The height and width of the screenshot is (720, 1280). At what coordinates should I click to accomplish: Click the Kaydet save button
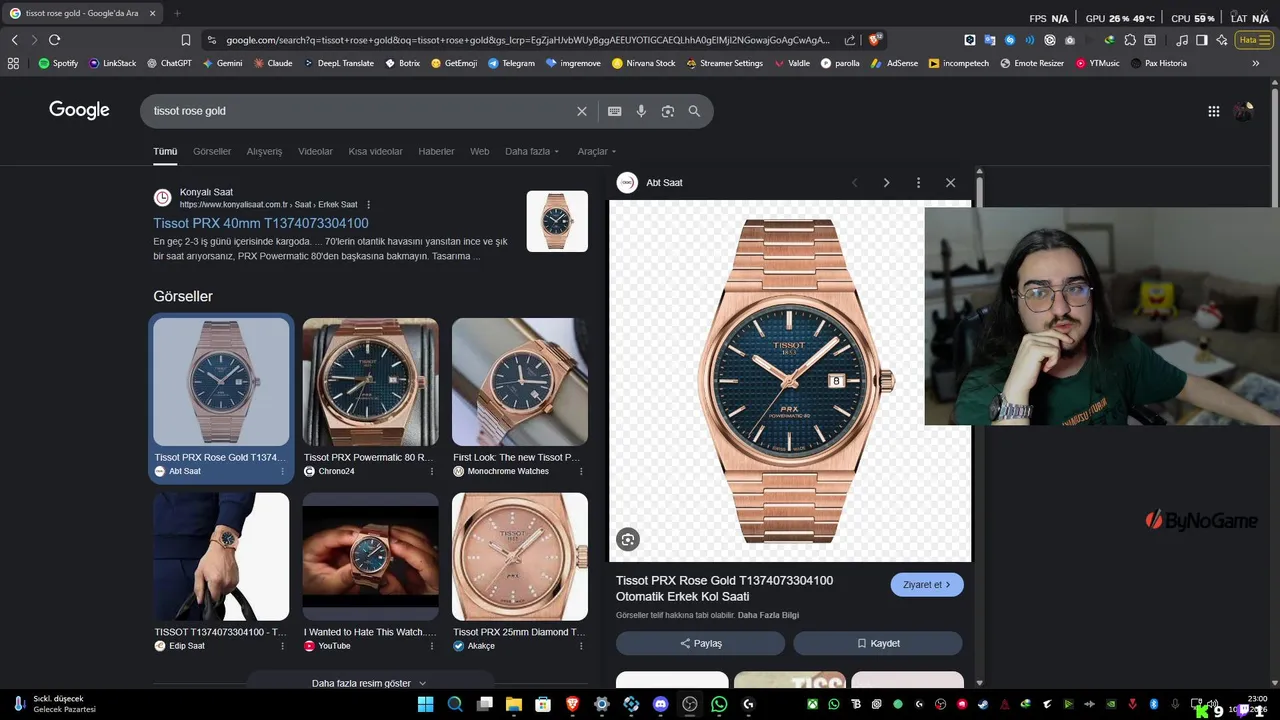[878, 643]
